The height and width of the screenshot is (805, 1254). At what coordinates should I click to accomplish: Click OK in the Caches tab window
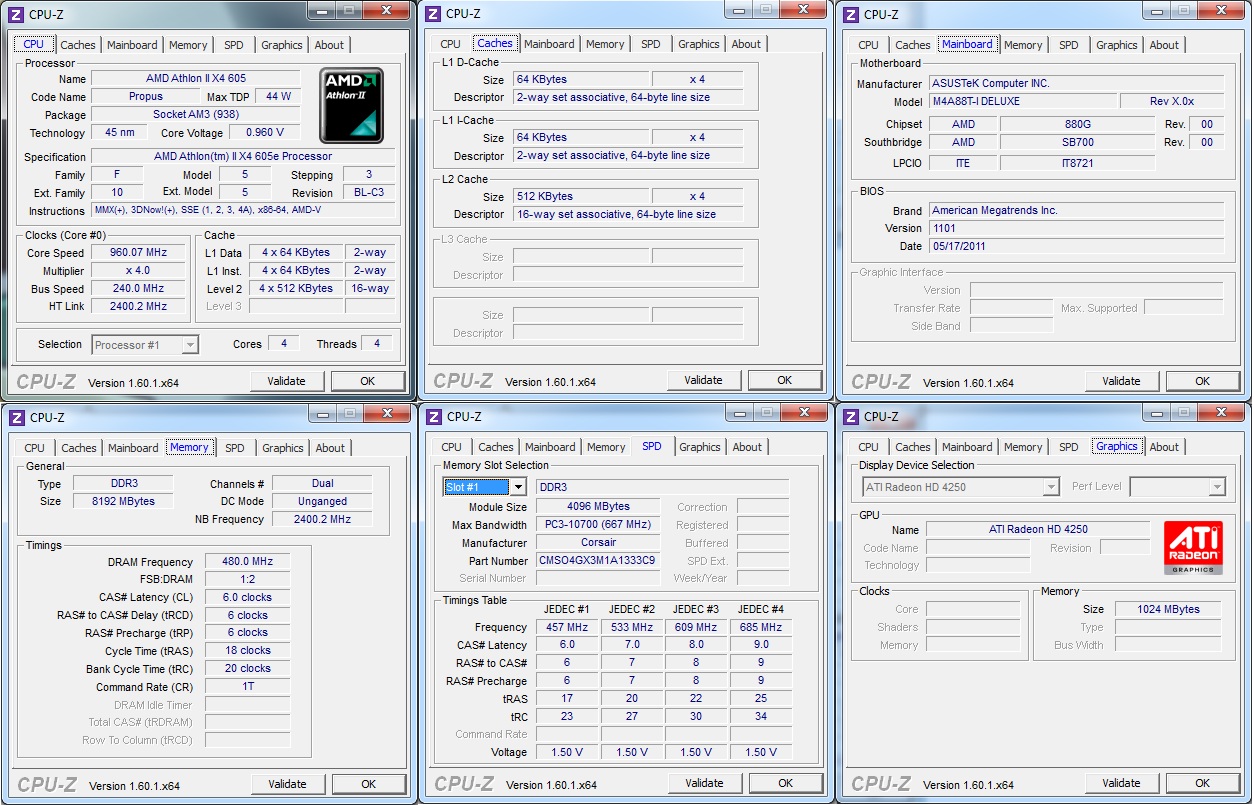785,380
